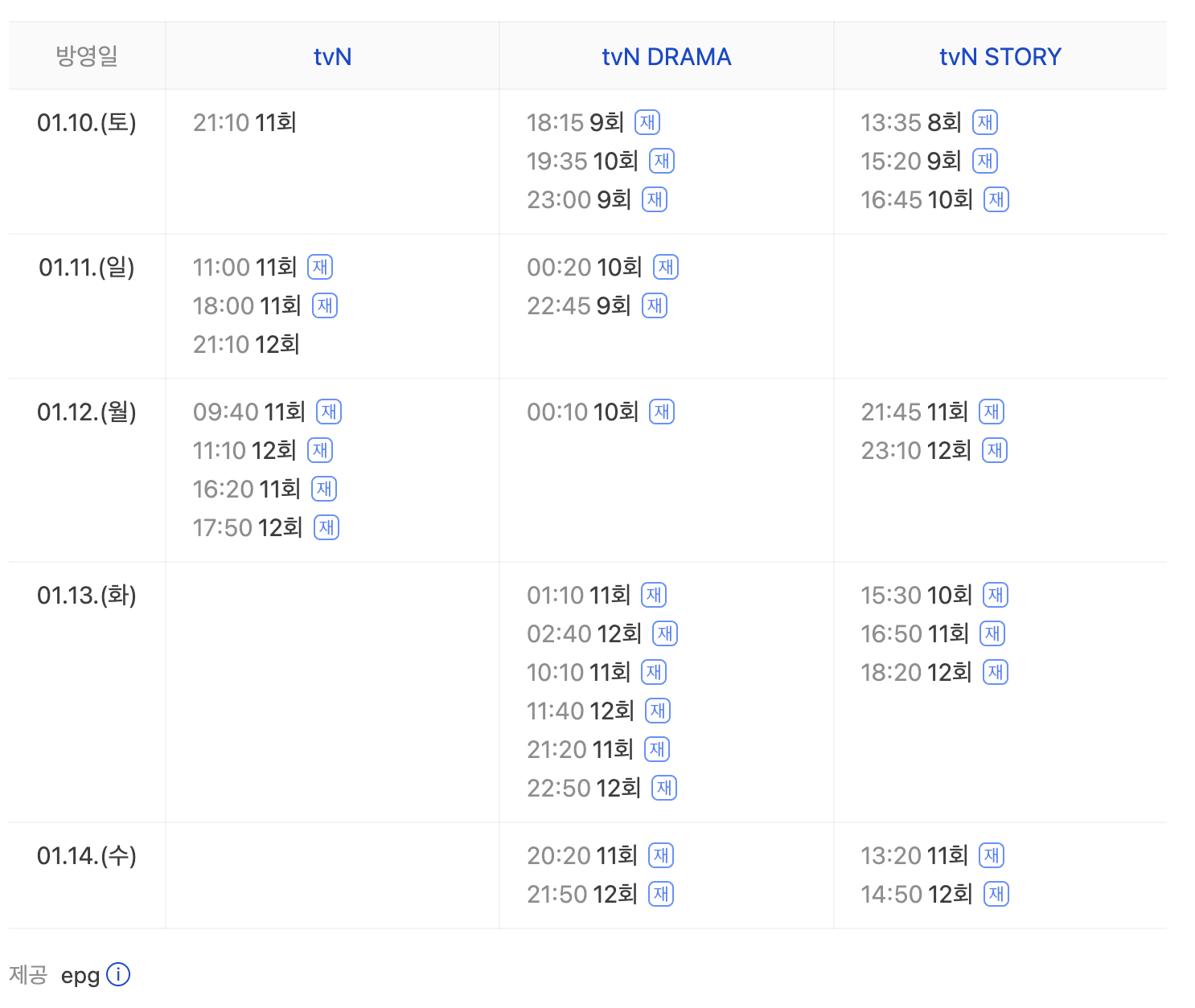Viewport: 1195px width, 1008px height.
Task: Click the 00:10 10회 schedule text
Action: click(x=583, y=412)
